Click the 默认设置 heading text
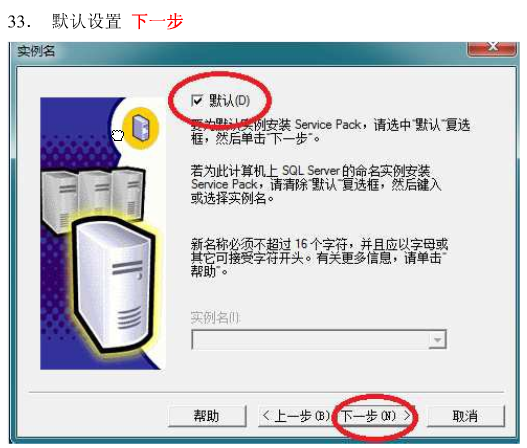The height and width of the screenshot is (448, 527). pos(86,22)
